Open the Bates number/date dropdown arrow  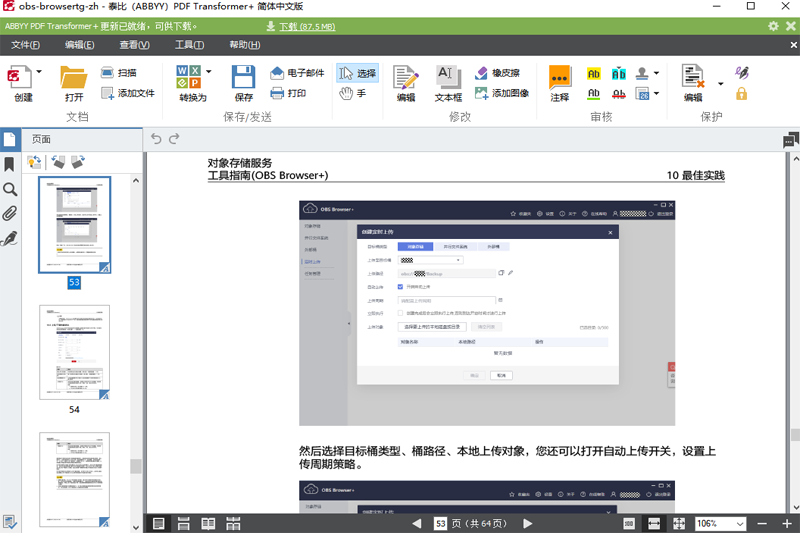click(x=656, y=93)
